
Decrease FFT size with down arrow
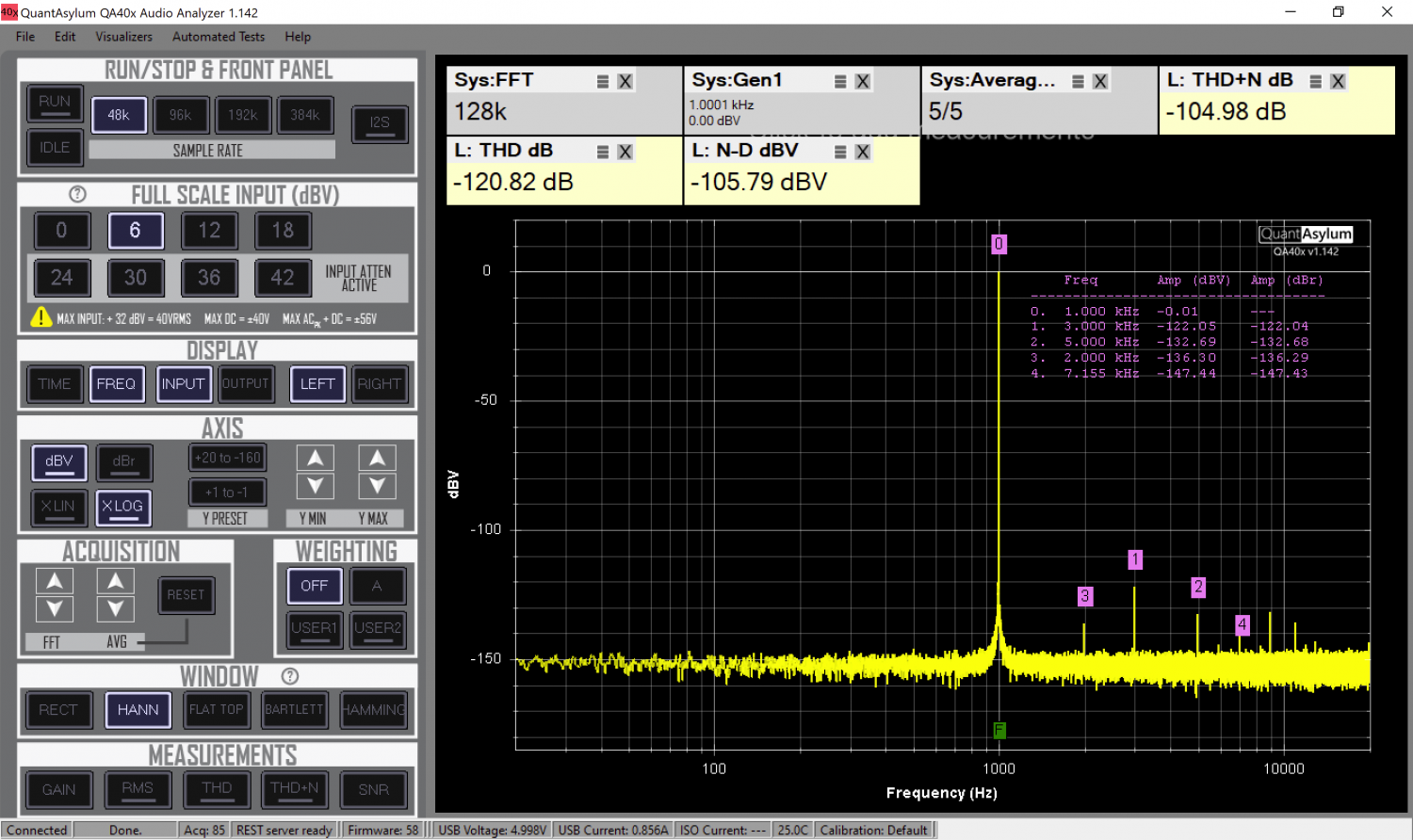(x=55, y=608)
